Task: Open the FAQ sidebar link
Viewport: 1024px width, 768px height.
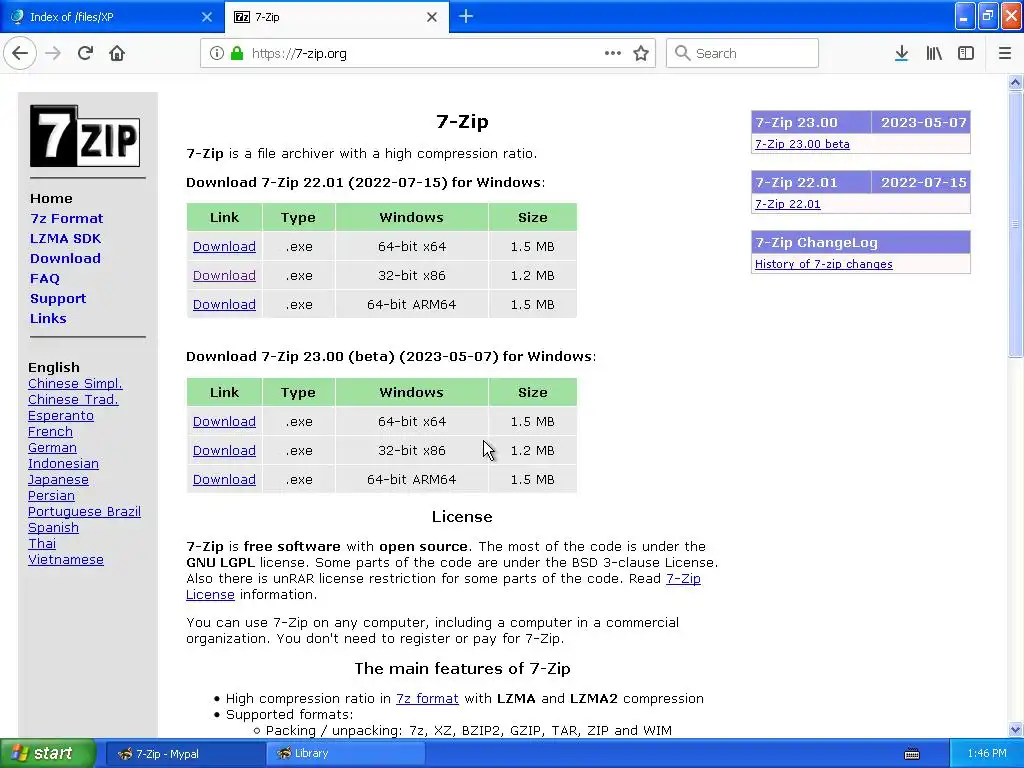Action: [44, 279]
